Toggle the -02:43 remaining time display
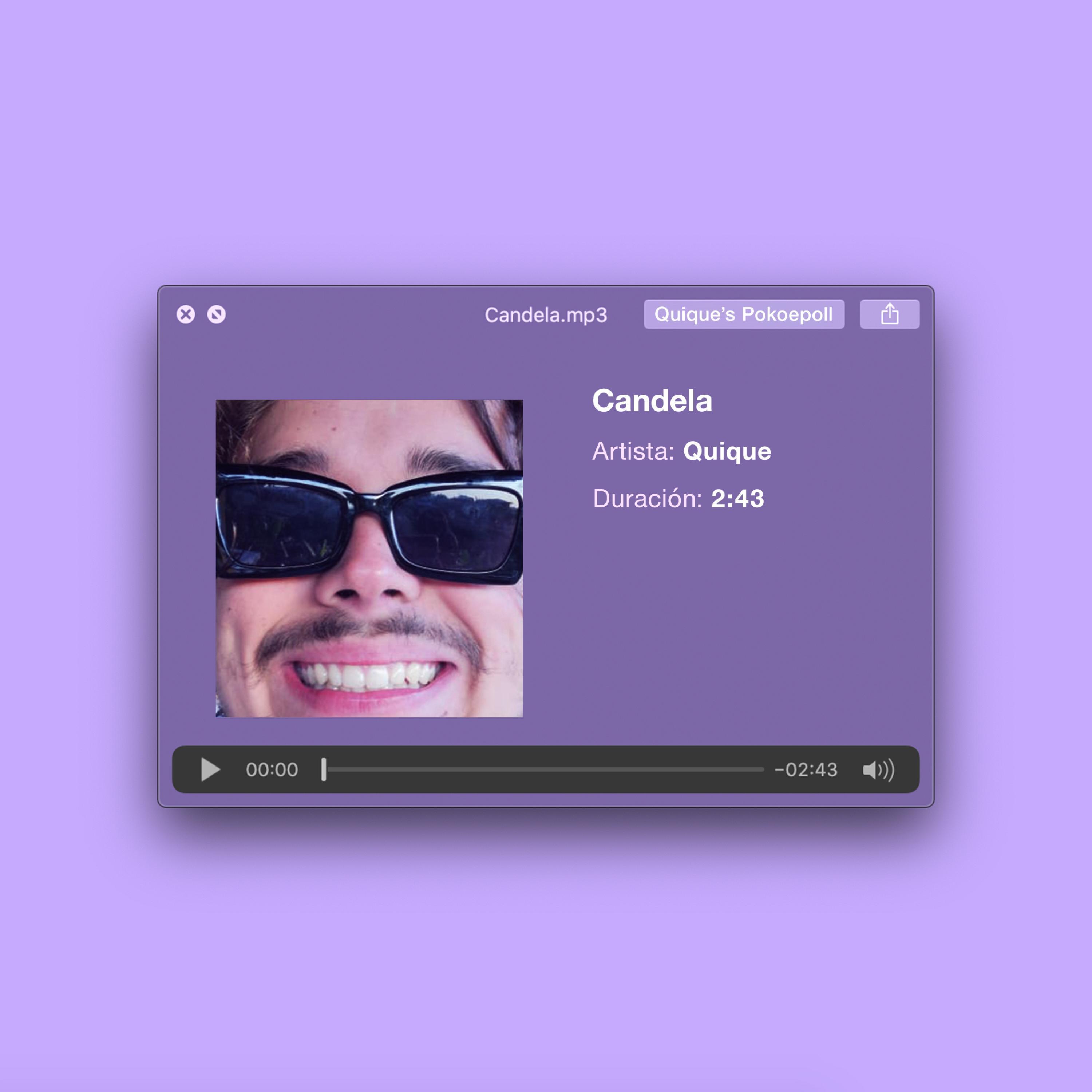 pos(806,770)
